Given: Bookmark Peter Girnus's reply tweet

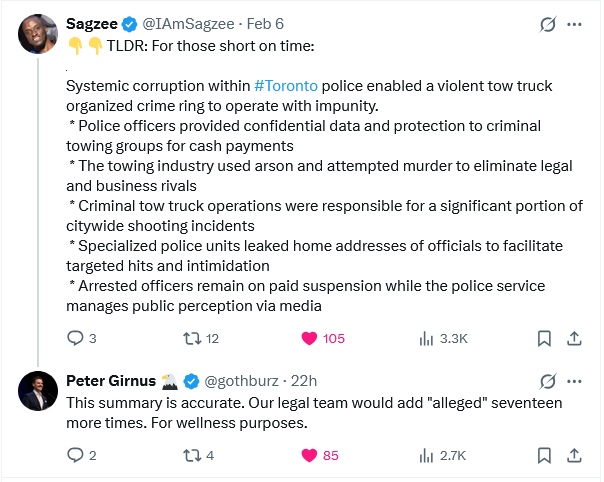Looking at the screenshot, I should coord(543,455).
